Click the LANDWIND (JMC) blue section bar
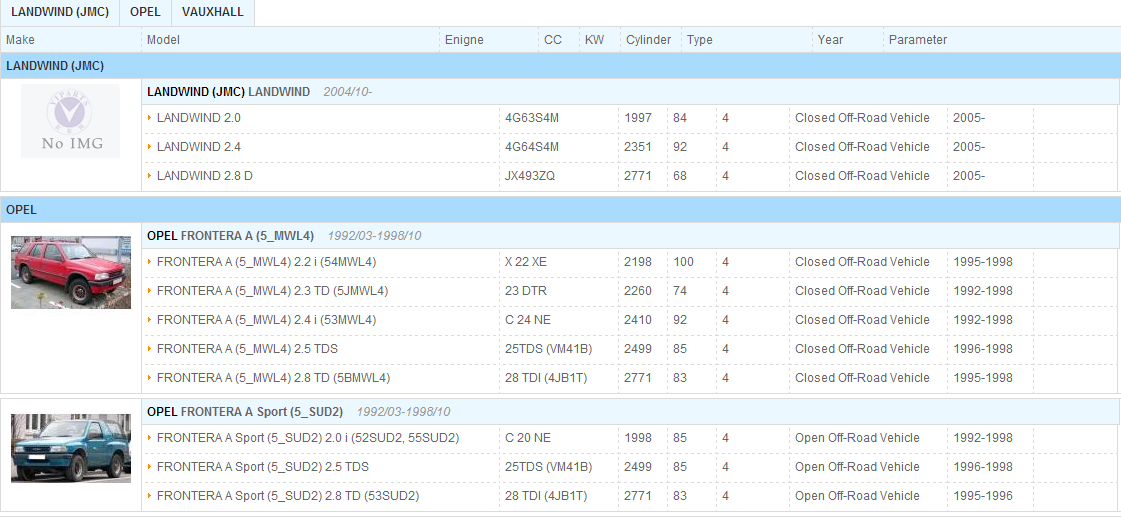 coord(560,66)
